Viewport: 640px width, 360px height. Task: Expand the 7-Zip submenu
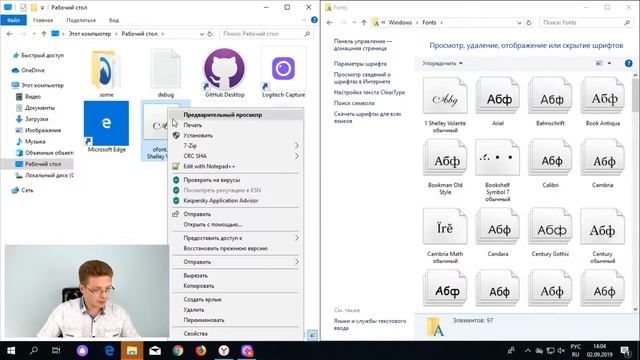[236, 145]
